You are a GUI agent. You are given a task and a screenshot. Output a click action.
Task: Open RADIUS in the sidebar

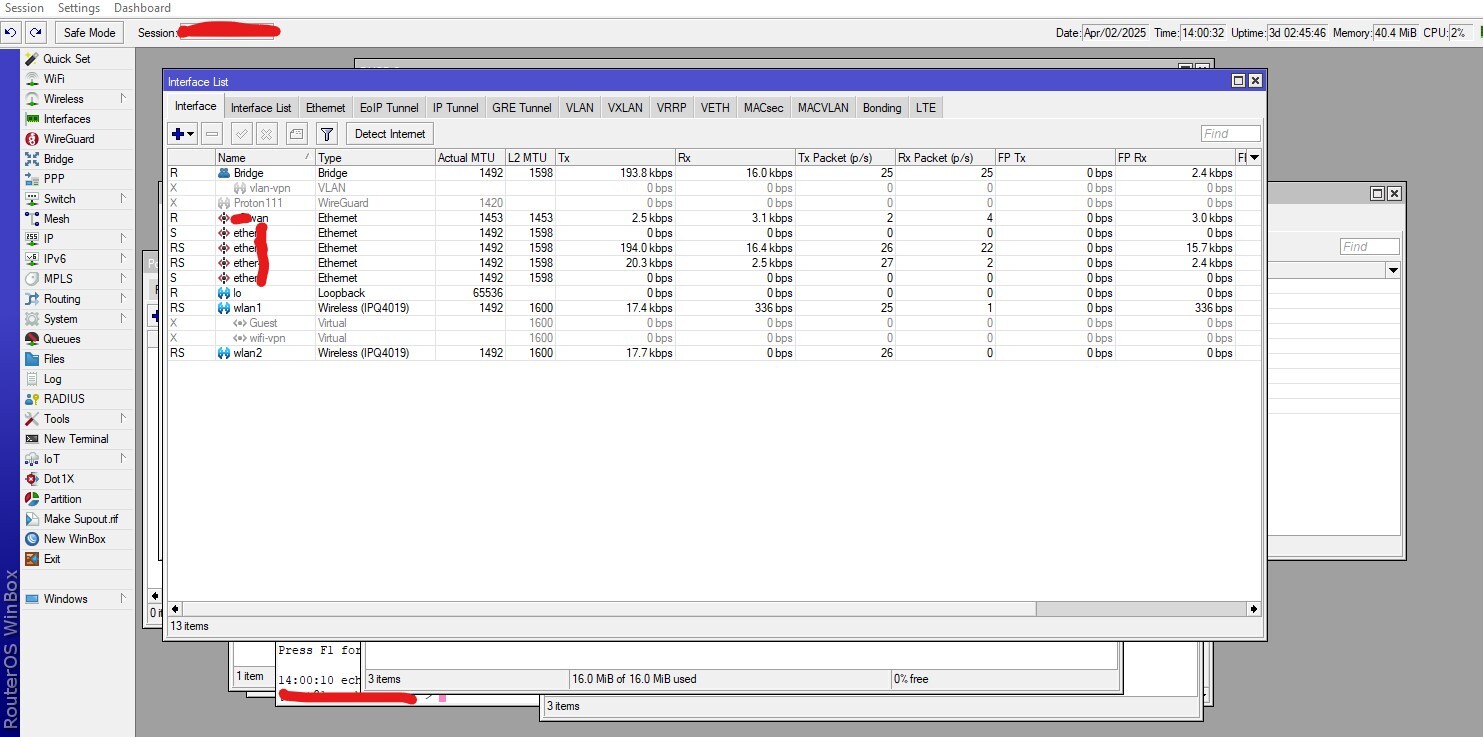(64, 399)
